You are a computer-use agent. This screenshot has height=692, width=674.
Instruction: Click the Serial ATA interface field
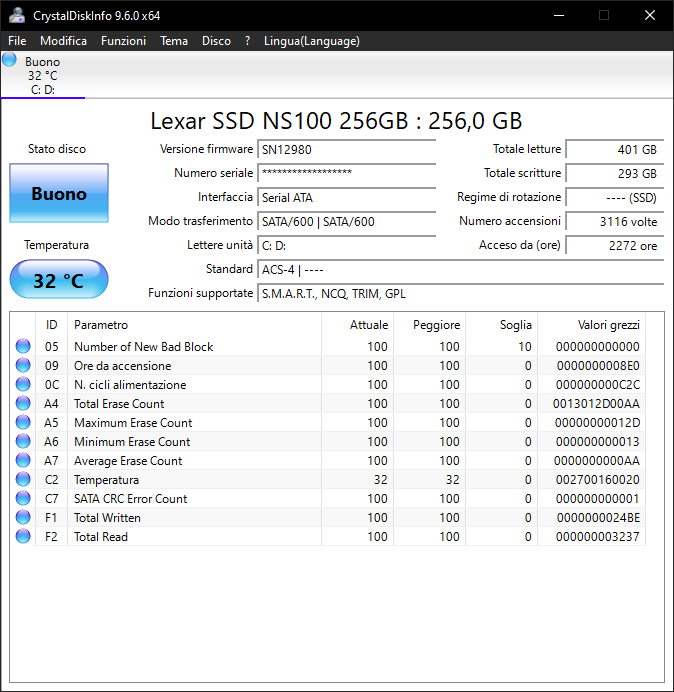click(x=346, y=197)
